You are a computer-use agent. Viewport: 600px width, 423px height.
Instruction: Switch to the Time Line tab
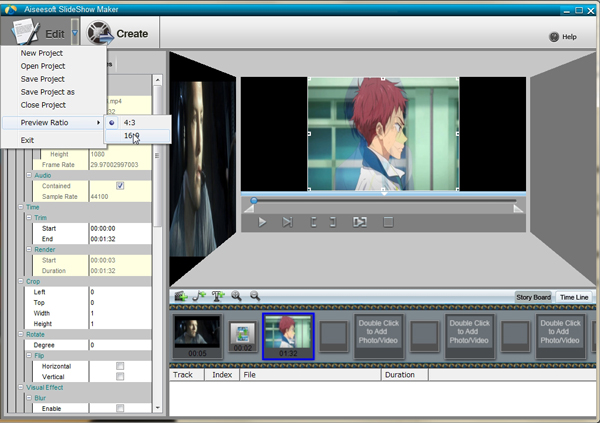(x=574, y=297)
